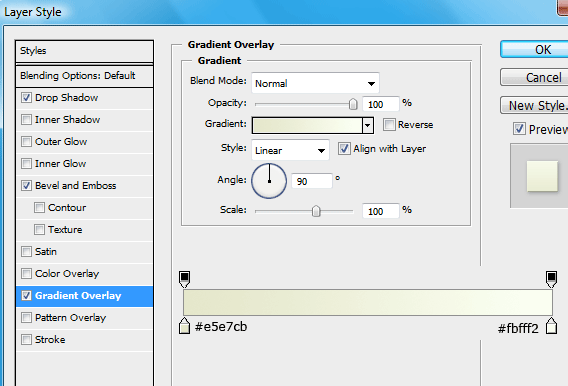
Task: Enable the Inner Shadow checkbox
Action: (x=26, y=119)
